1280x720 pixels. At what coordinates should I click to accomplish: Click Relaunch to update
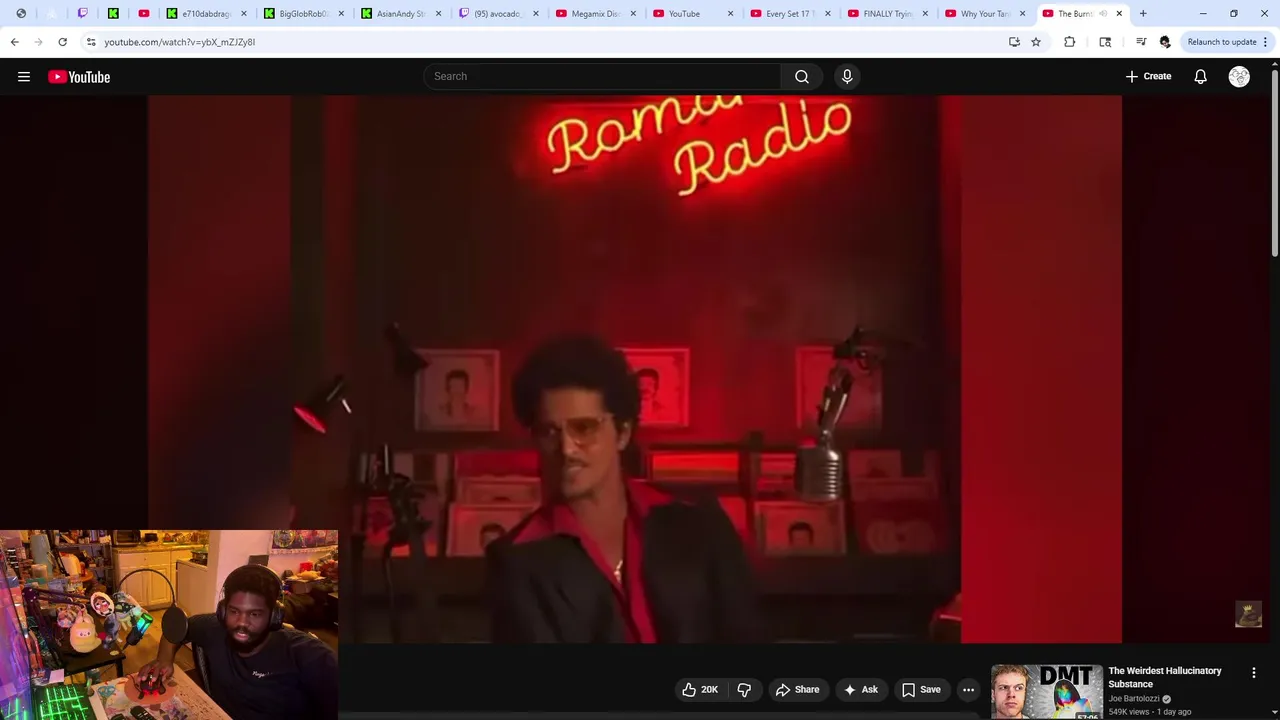(x=1222, y=42)
